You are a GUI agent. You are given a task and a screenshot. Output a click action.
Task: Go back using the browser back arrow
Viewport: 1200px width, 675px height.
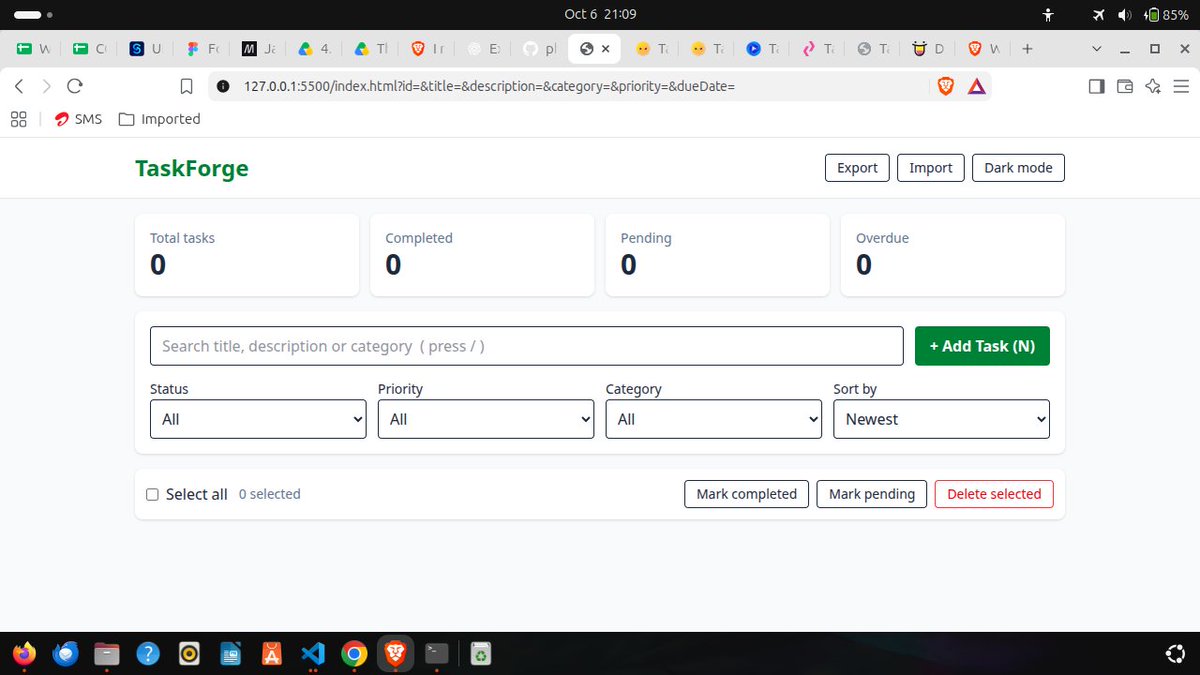[x=20, y=86]
